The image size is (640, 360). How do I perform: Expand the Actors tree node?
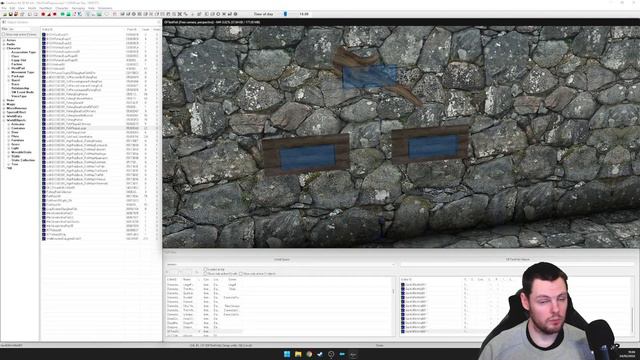pyautogui.click(x=4, y=40)
